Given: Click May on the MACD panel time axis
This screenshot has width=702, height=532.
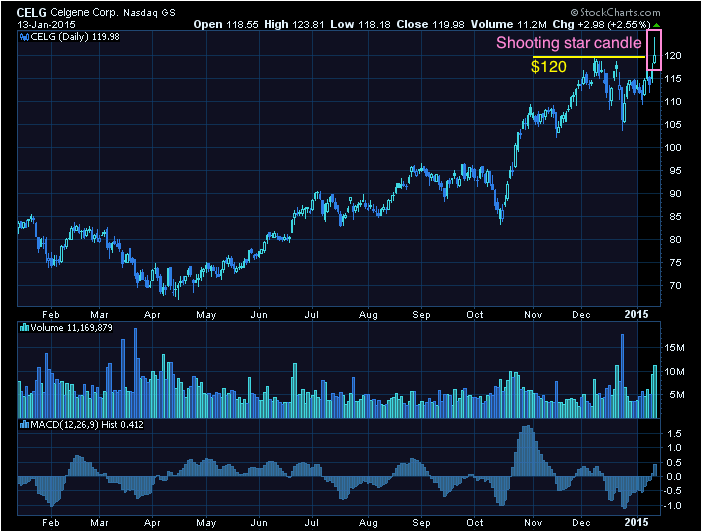Looking at the screenshot, I should click(x=206, y=523).
